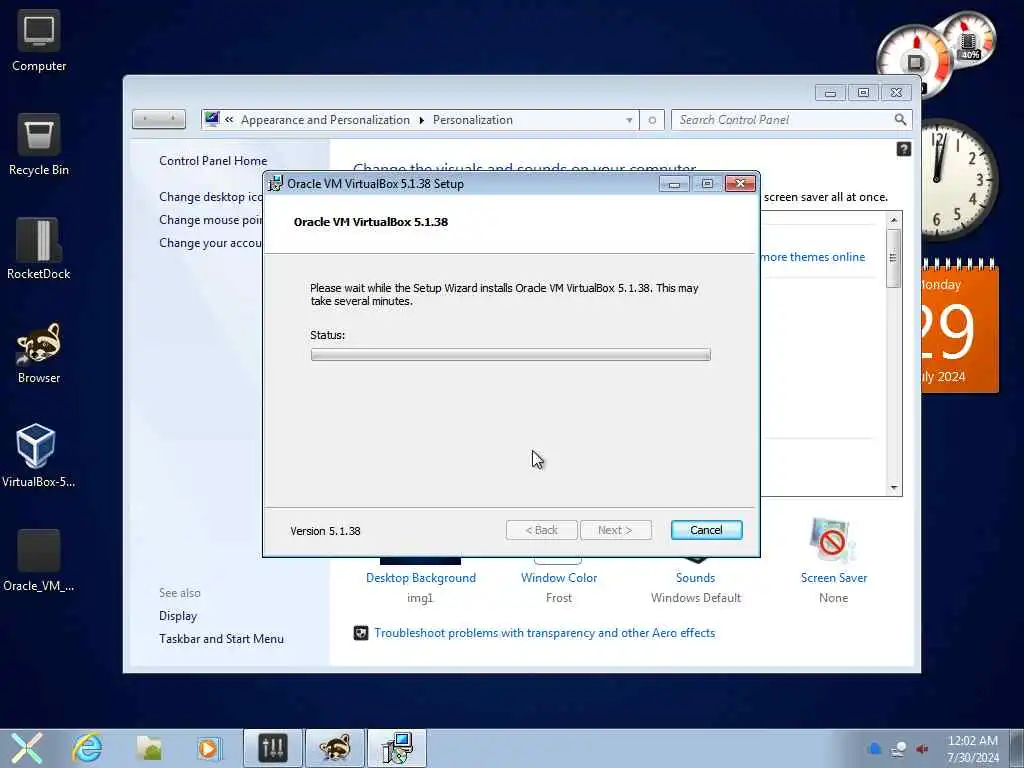Click the search magnifier in Control Panel
The width and height of the screenshot is (1024, 768).
point(900,120)
